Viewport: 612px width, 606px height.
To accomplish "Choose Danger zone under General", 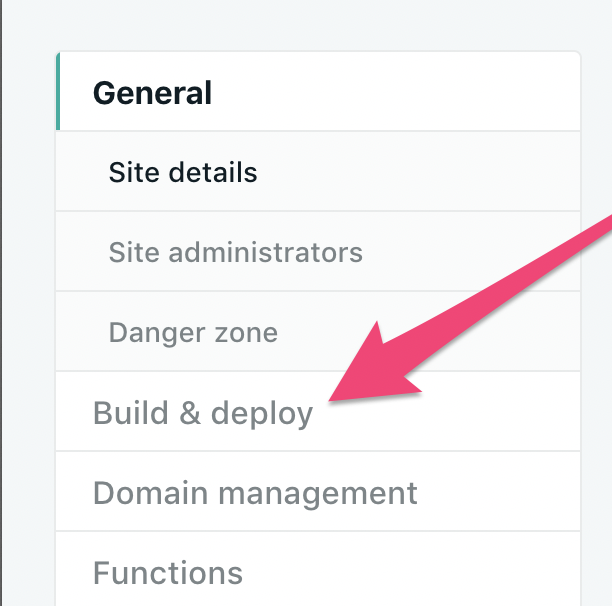I will [x=193, y=332].
